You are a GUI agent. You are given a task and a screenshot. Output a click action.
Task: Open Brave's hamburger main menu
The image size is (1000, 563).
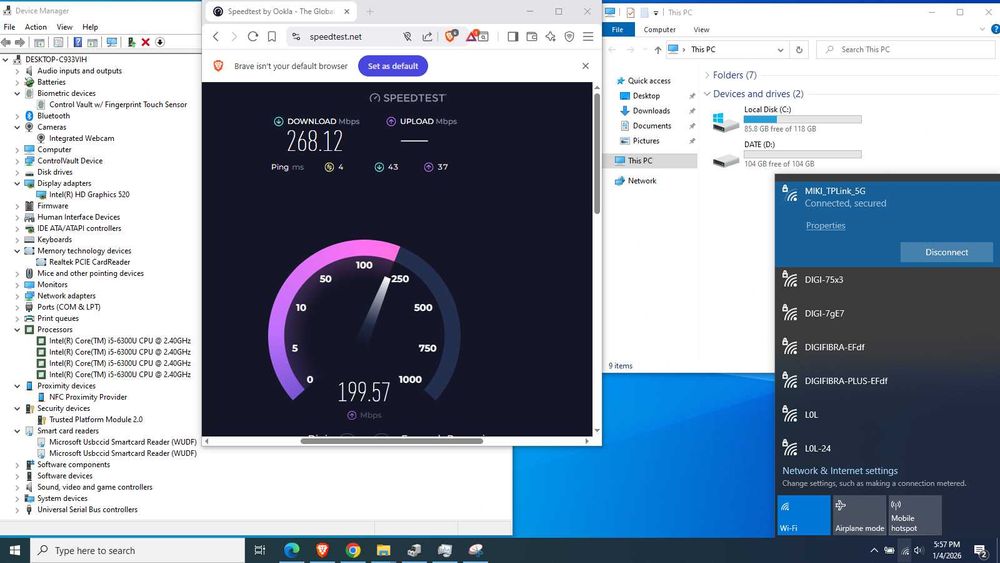588,37
